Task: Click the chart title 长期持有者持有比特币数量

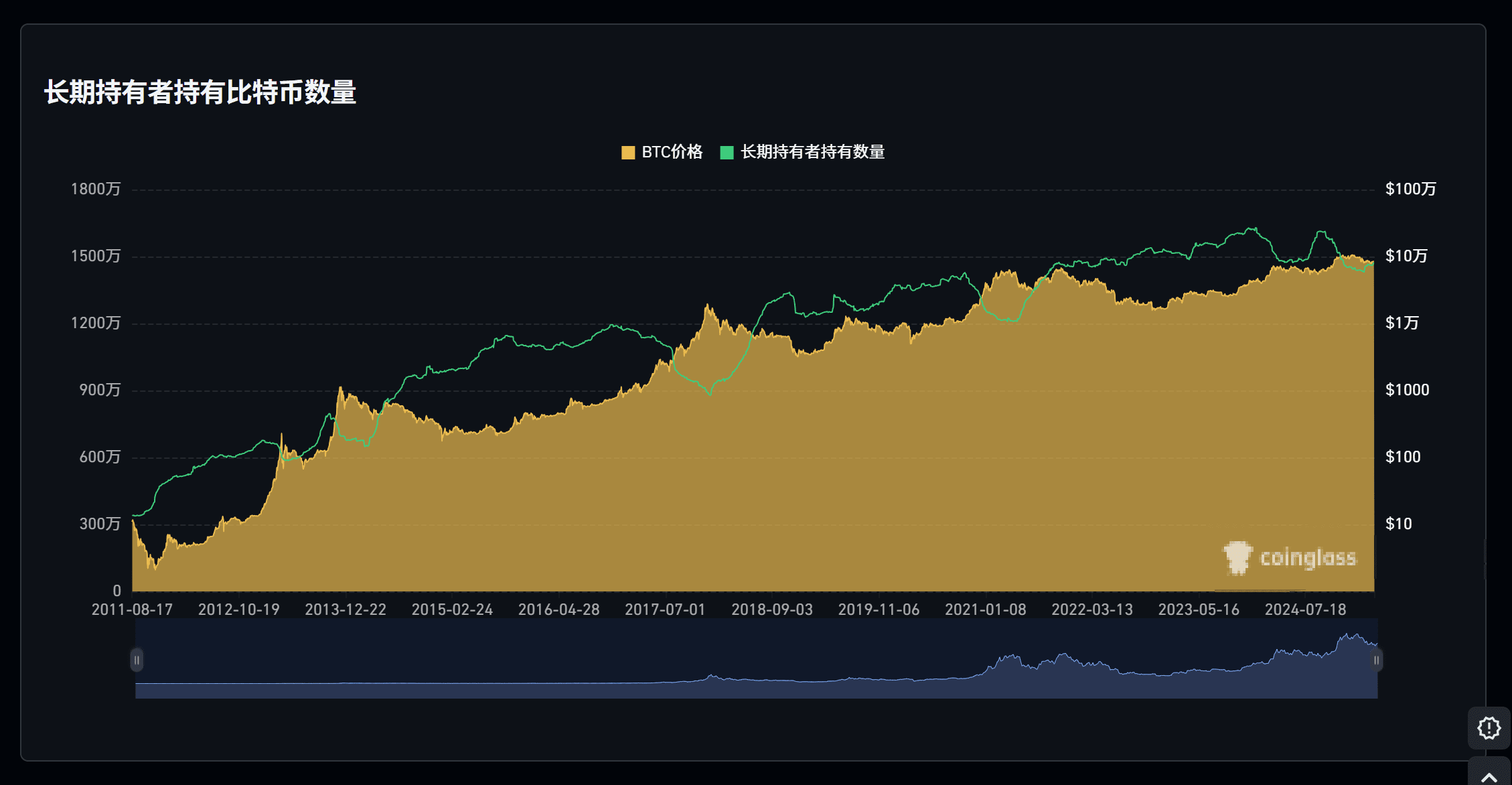Action: tap(200, 92)
